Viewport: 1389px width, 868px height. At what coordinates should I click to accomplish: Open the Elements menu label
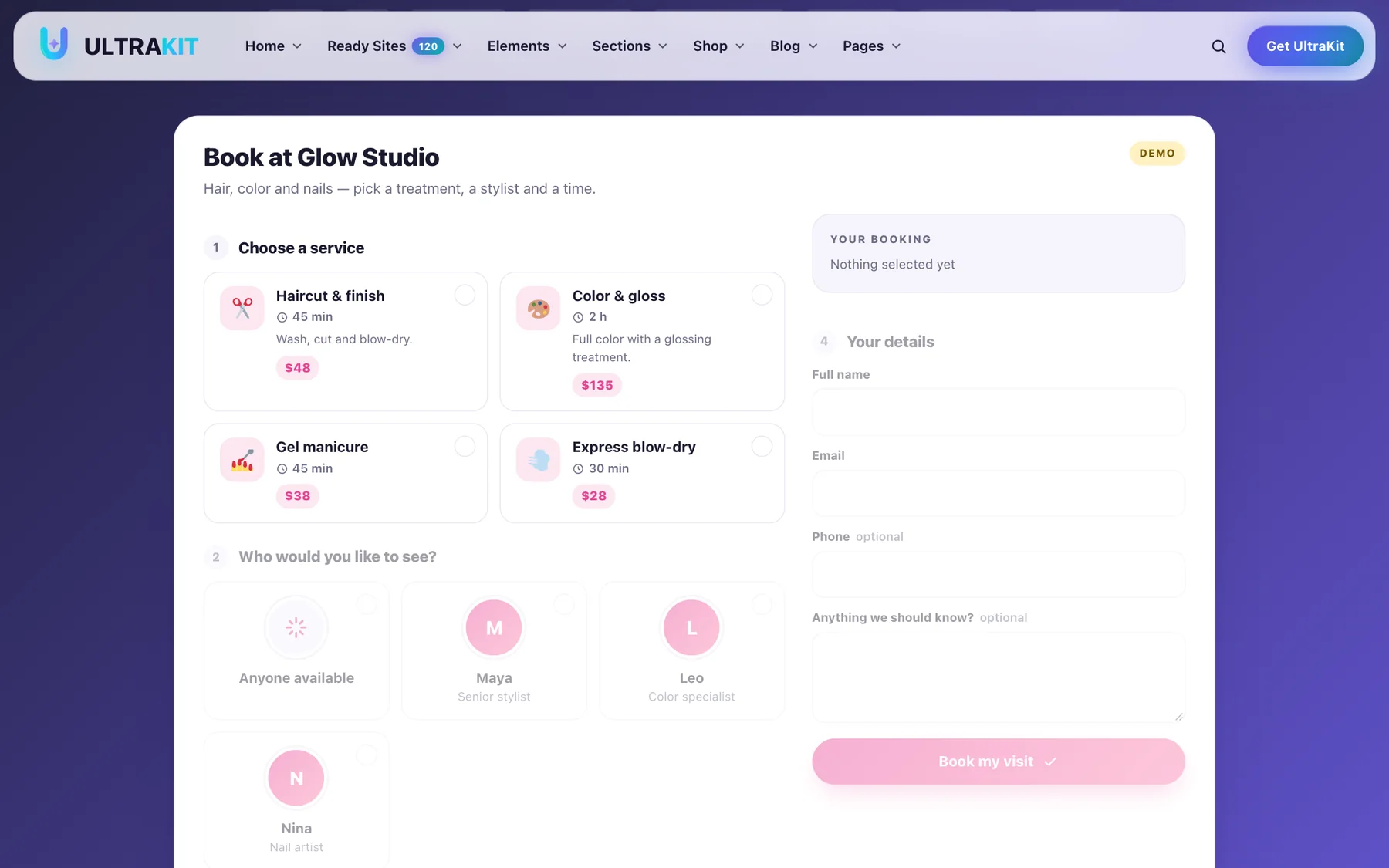tap(519, 46)
